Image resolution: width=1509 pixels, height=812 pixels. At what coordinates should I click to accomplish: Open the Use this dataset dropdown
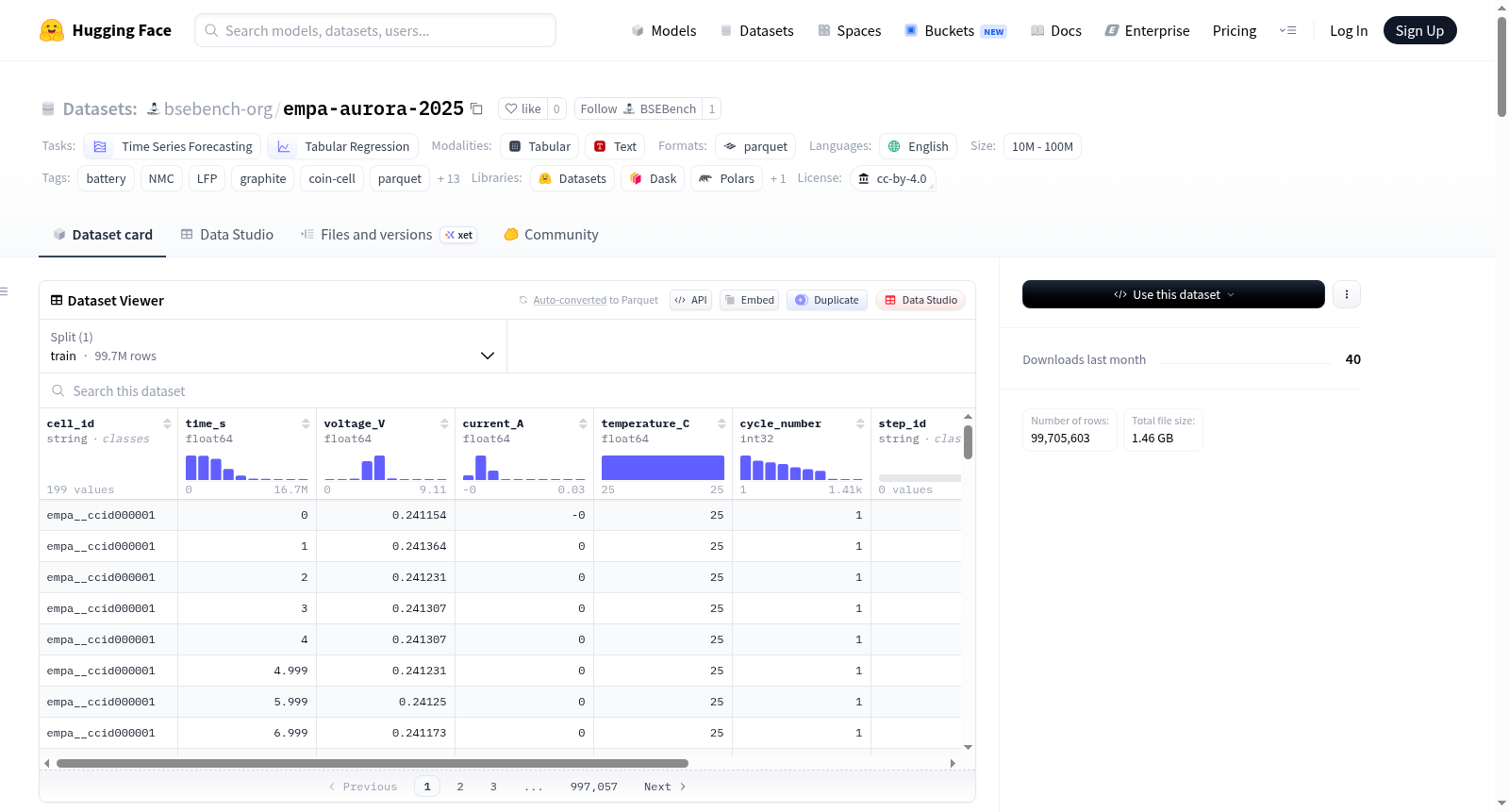coord(1173,294)
